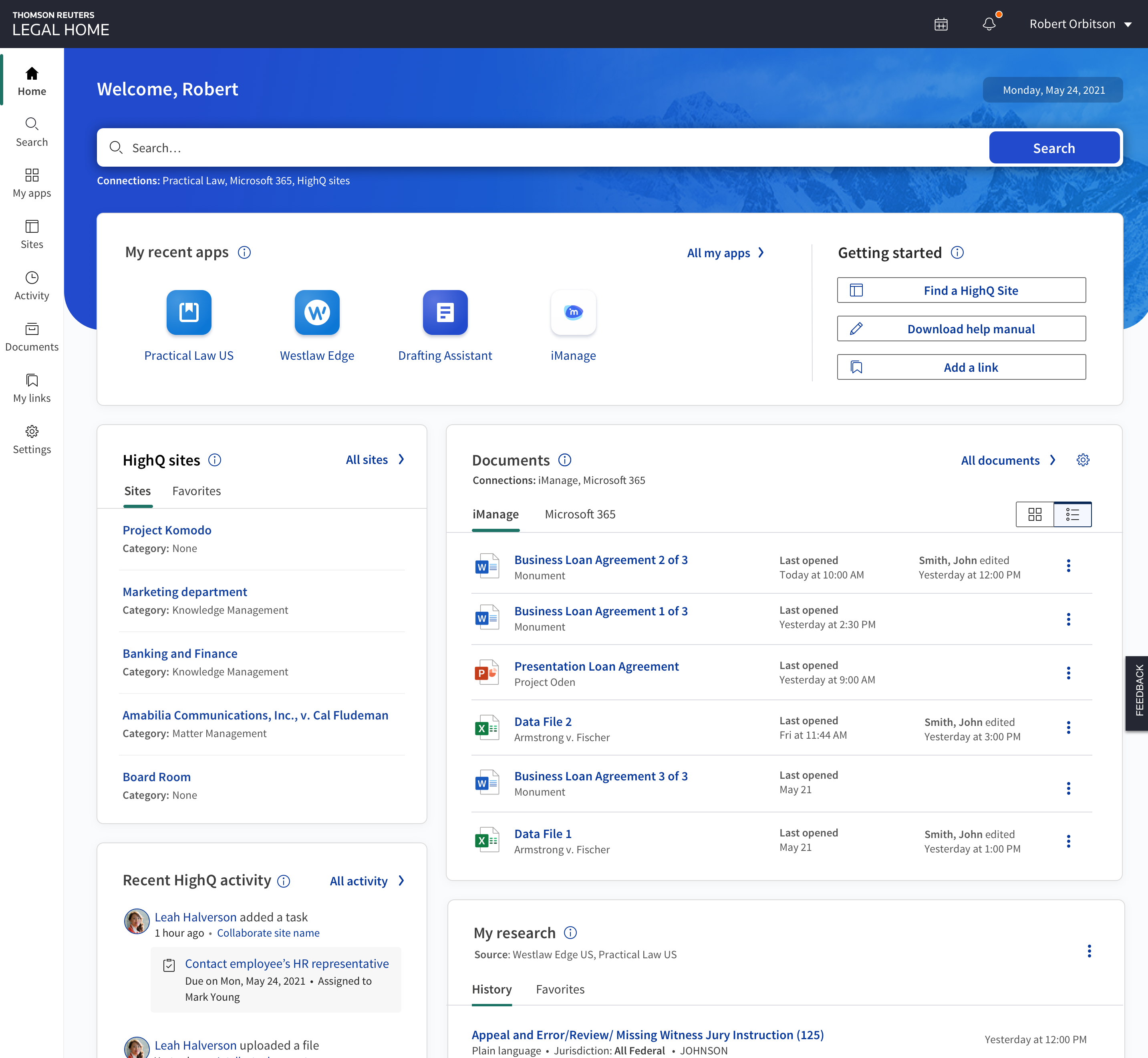
Task: Show info for My research
Action: pos(570,933)
